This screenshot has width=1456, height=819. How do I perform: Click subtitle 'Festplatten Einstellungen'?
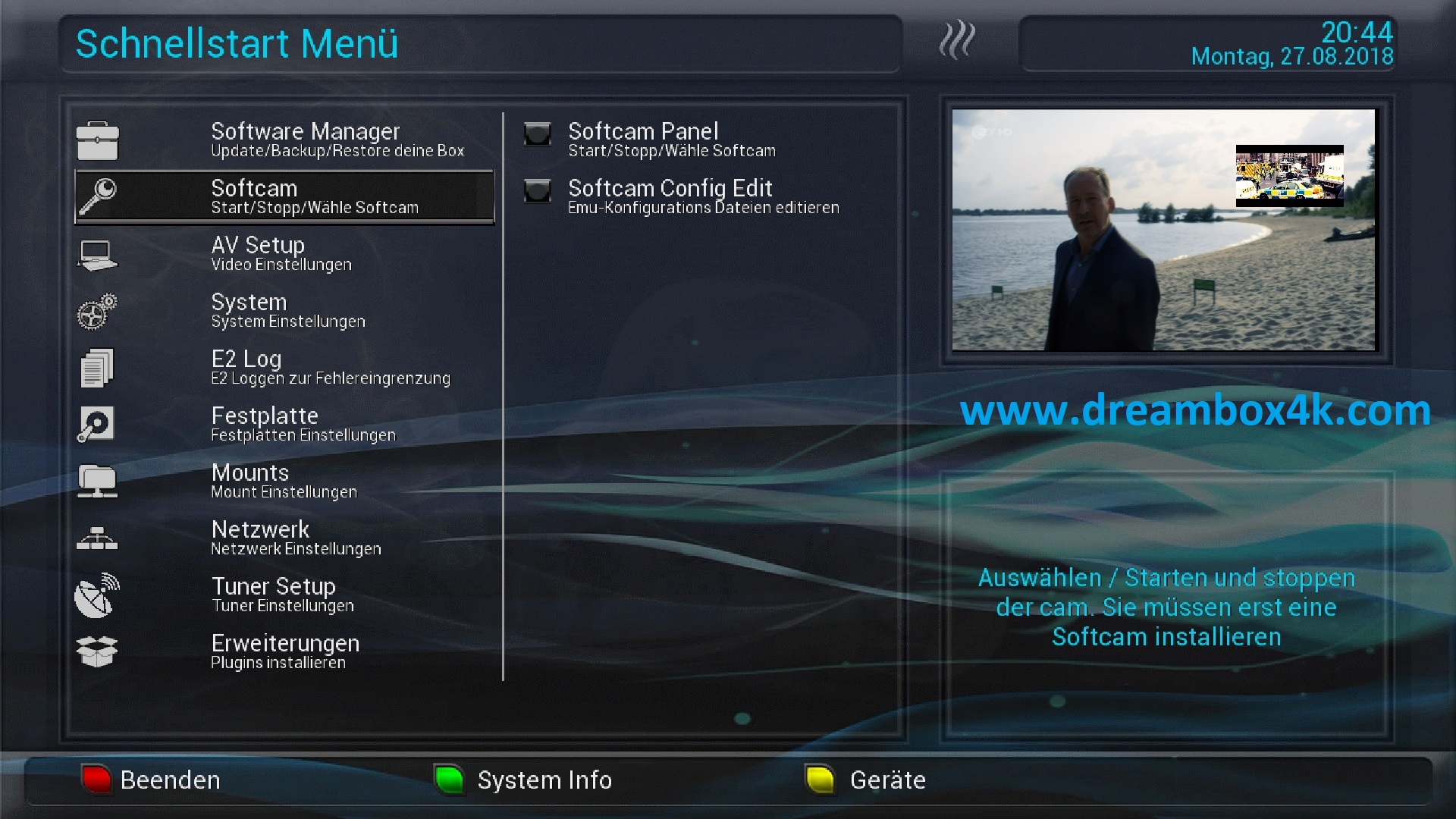tap(303, 435)
